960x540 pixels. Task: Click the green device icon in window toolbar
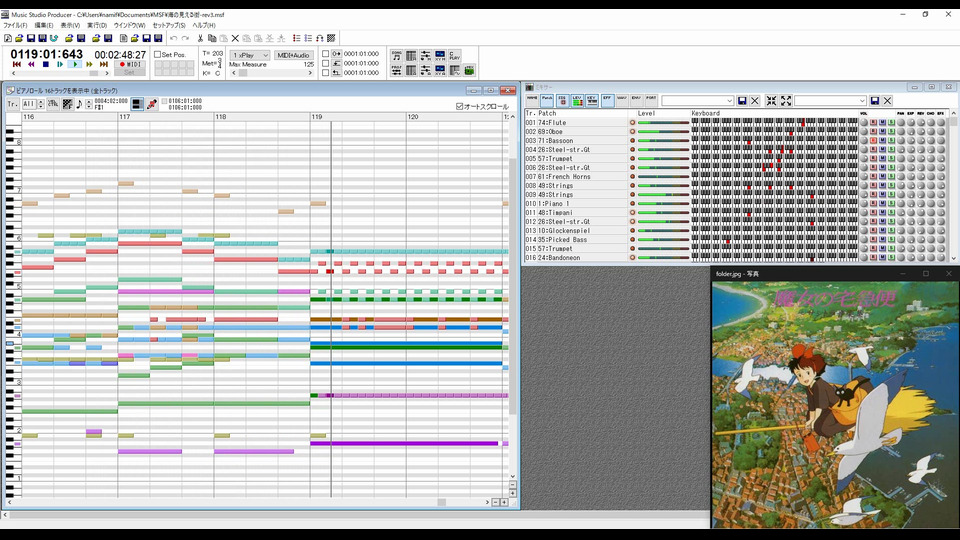(470, 70)
